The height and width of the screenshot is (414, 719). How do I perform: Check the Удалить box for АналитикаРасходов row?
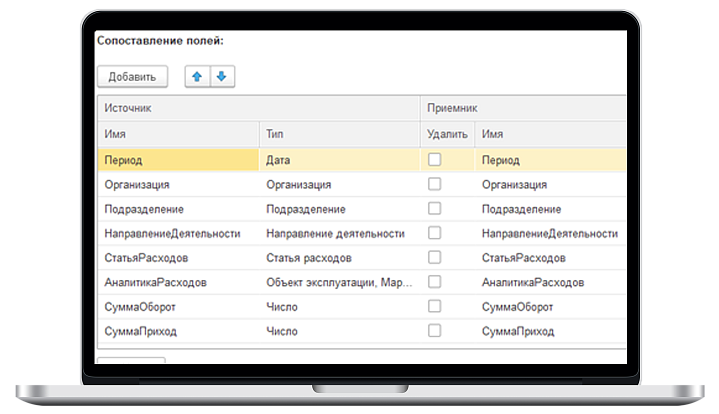[434, 282]
